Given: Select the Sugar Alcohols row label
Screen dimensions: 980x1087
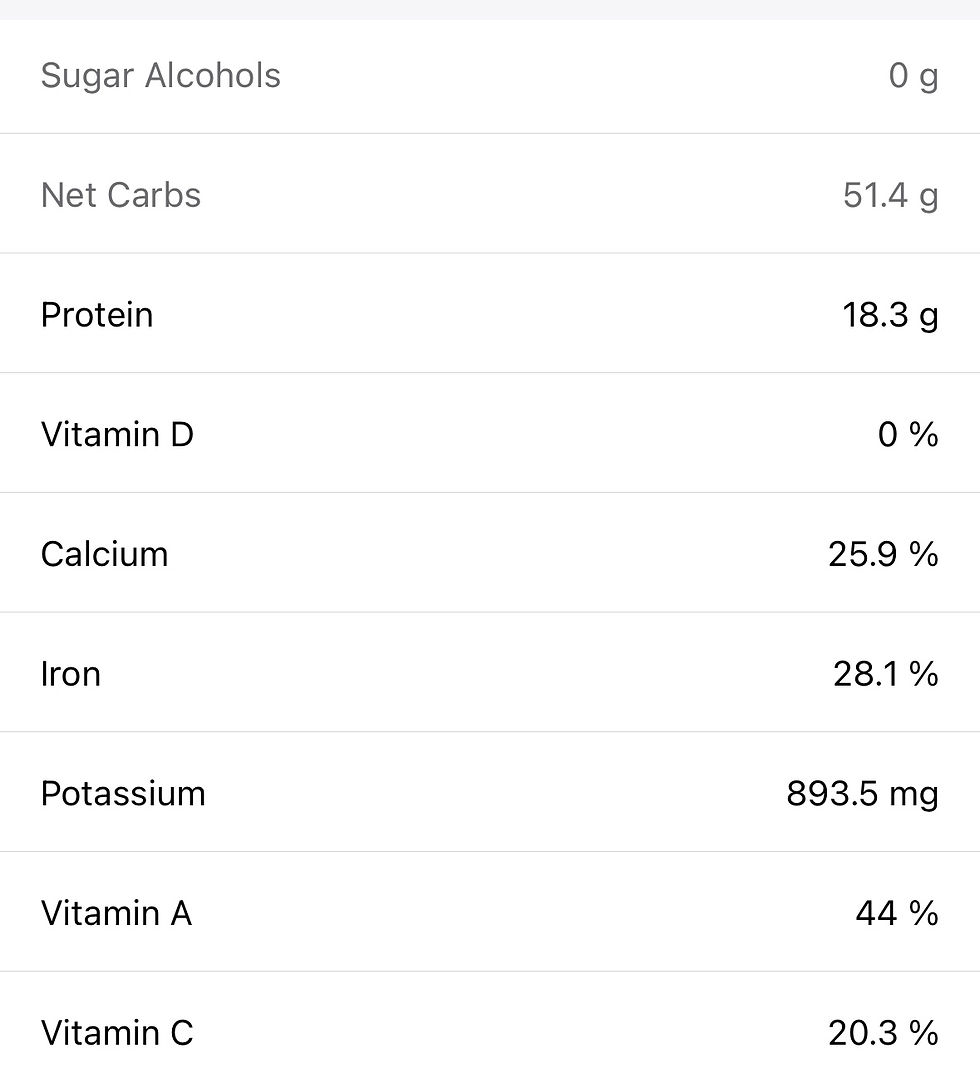Looking at the screenshot, I should (x=161, y=75).
